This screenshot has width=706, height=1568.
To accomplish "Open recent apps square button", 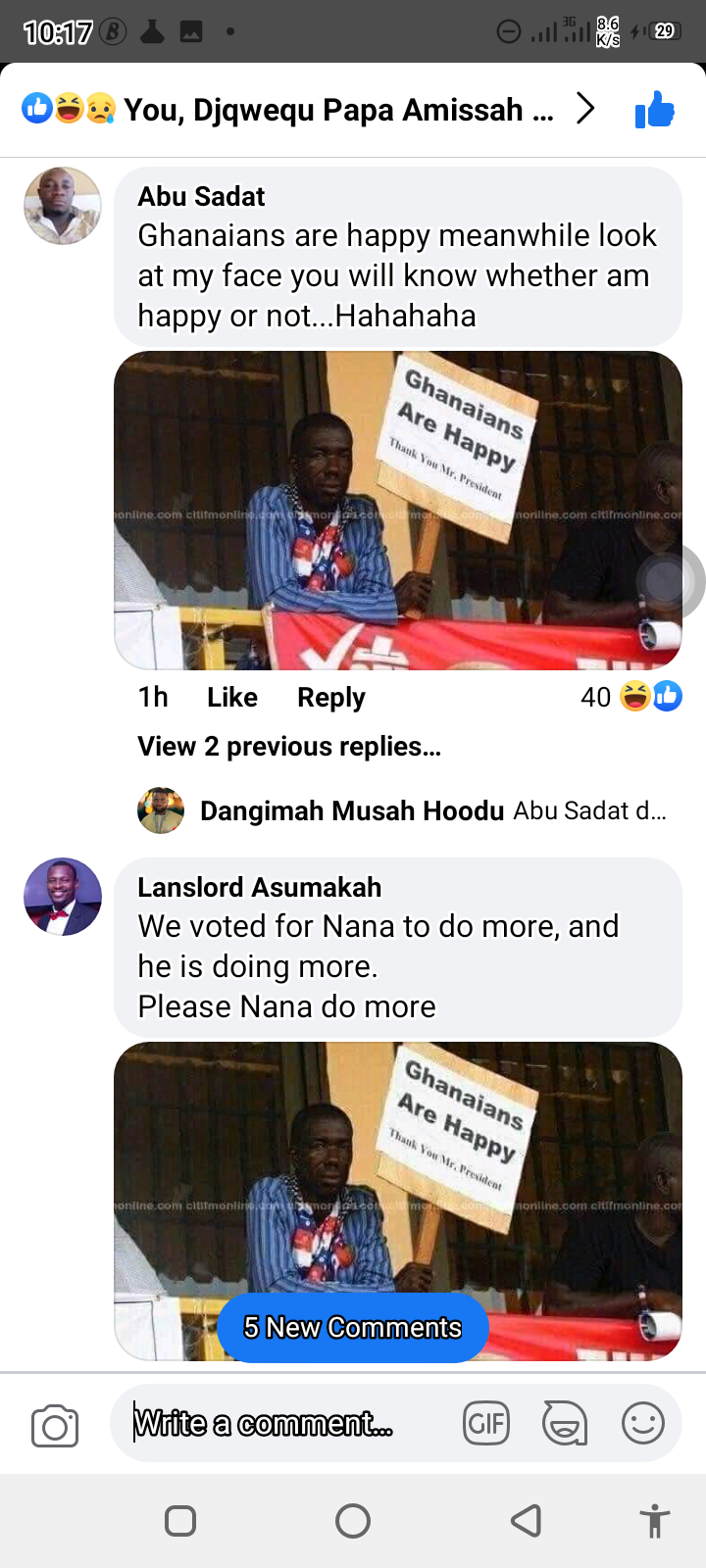I will pyautogui.click(x=180, y=1521).
